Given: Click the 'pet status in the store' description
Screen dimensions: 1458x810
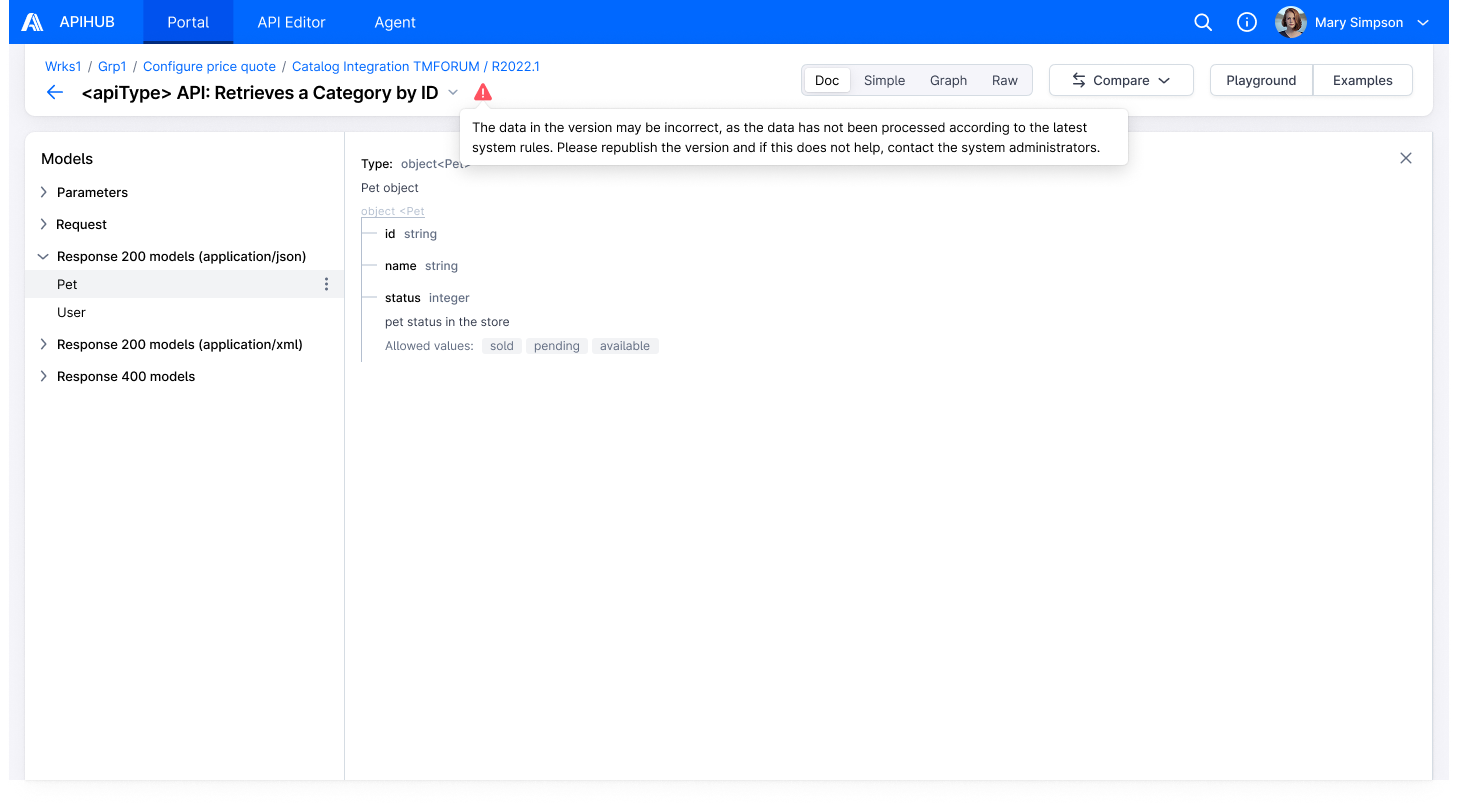Looking at the screenshot, I should tap(447, 322).
